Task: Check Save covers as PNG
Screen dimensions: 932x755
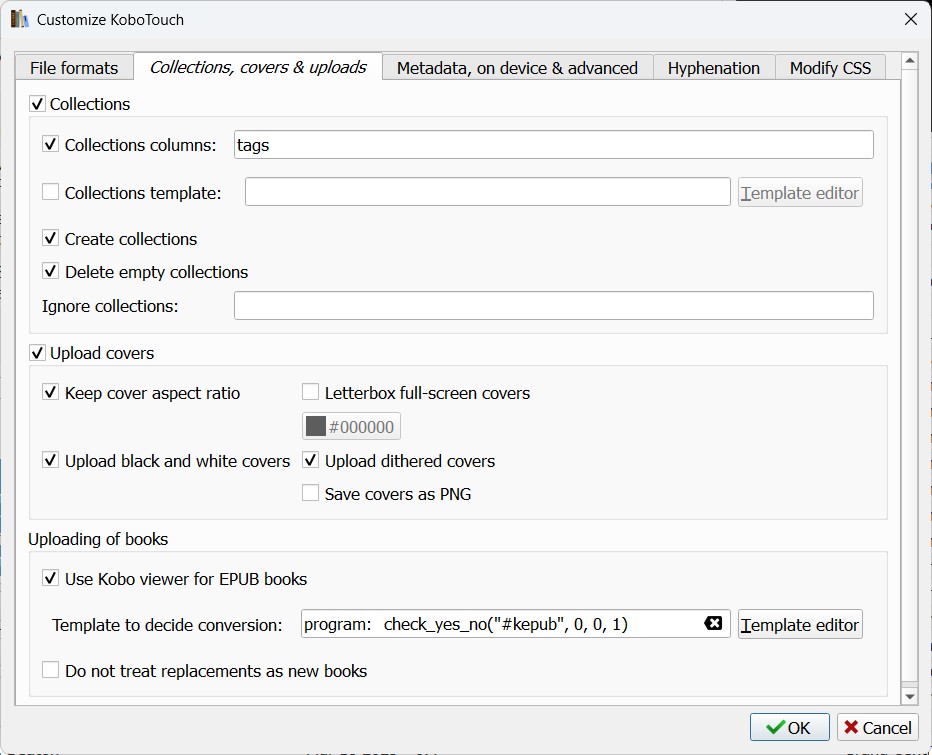Action: 311,494
